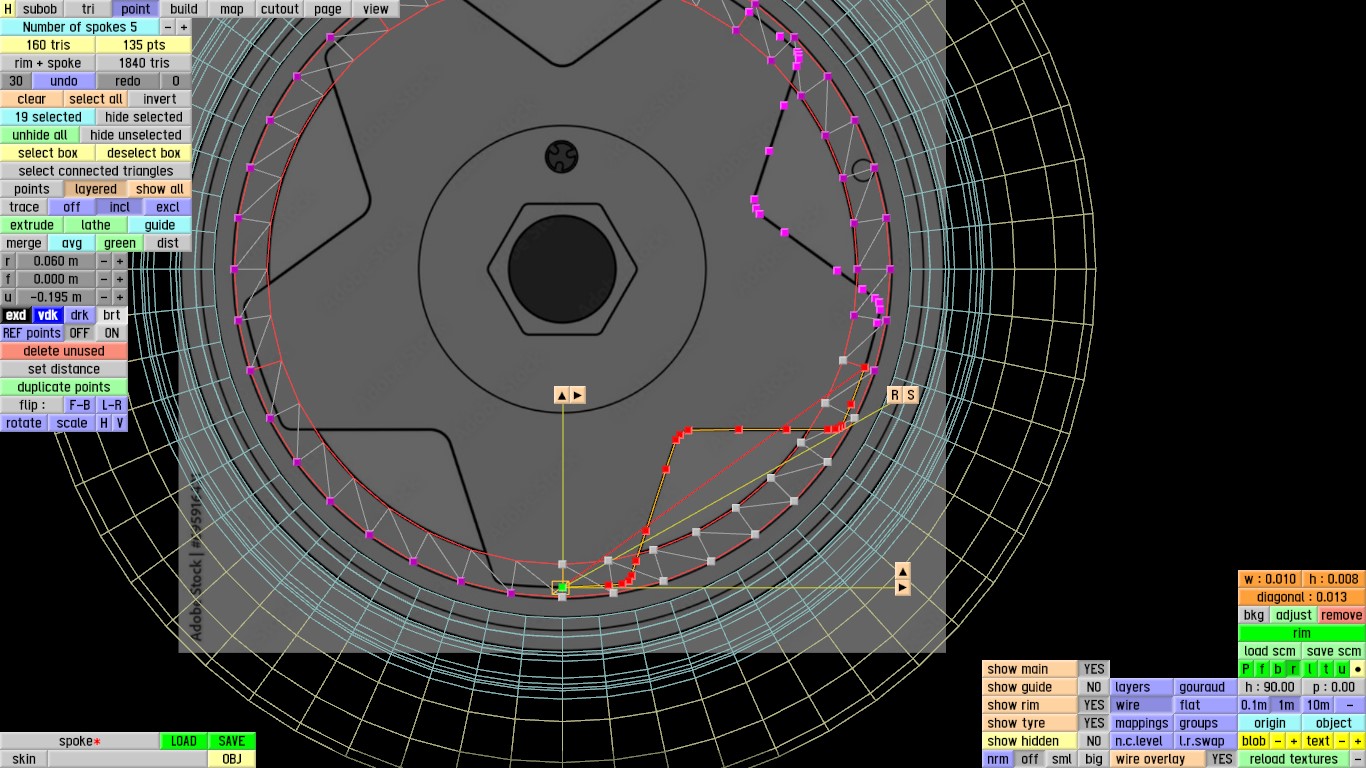1366x768 pixels.
Task: Toggle show tyre YES
Action: point(1094,723)
